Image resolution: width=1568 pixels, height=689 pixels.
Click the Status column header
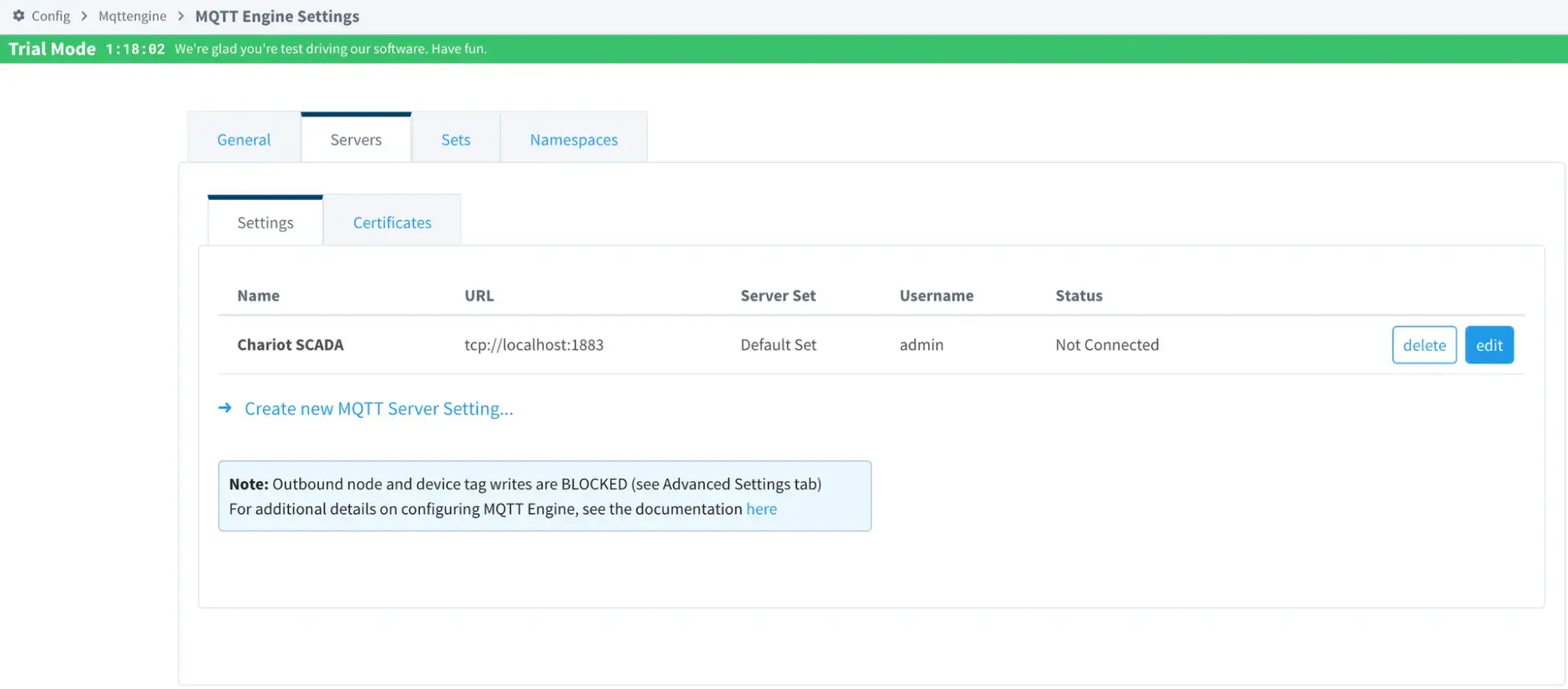pyautogui.click(x=1079, y=296)
